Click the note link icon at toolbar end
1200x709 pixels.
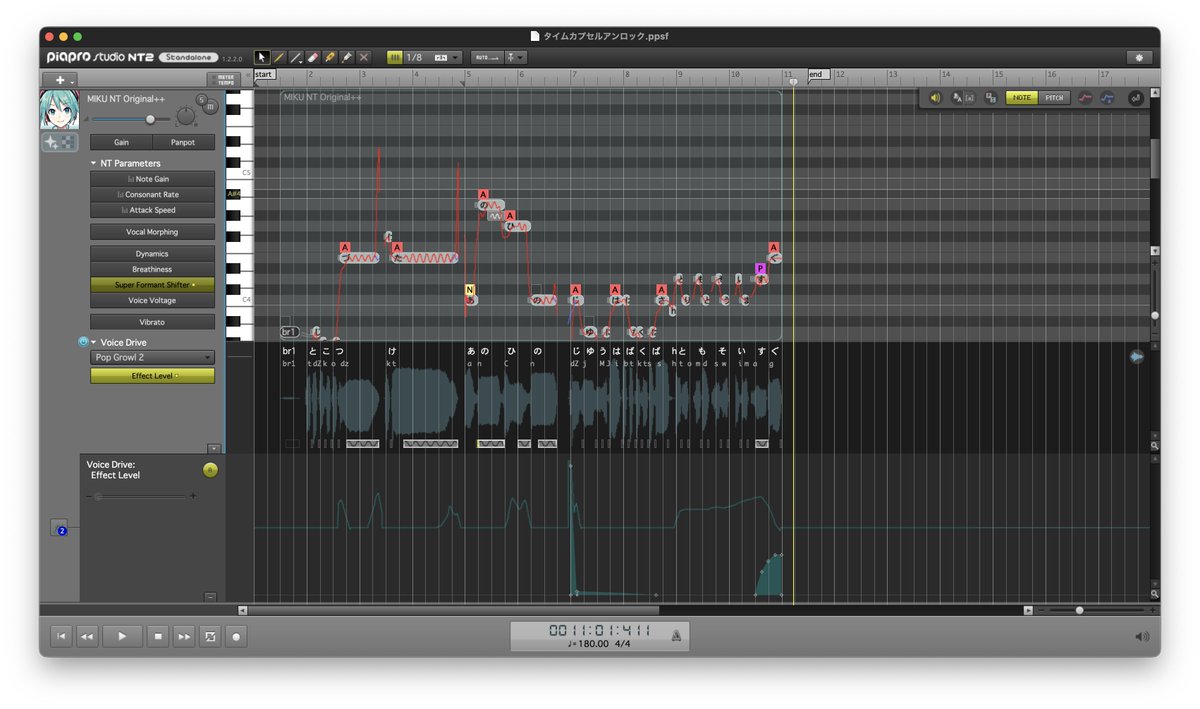(x=1136, y=98)
